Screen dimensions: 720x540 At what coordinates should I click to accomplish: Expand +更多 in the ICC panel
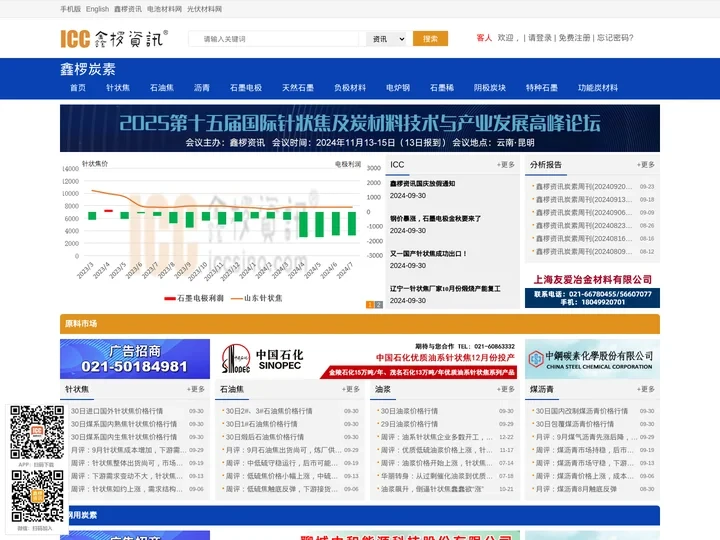(506, 164)
